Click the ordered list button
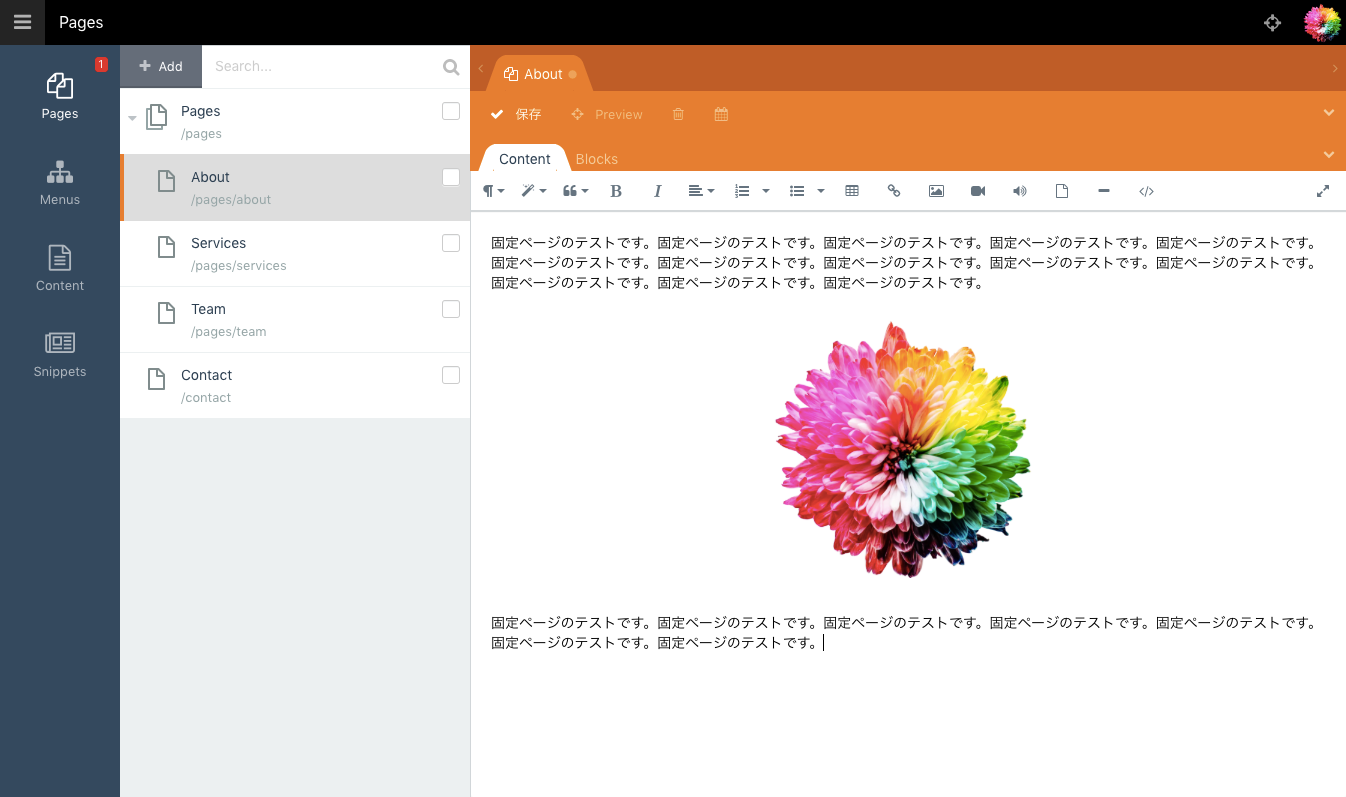 pos(742,191)
